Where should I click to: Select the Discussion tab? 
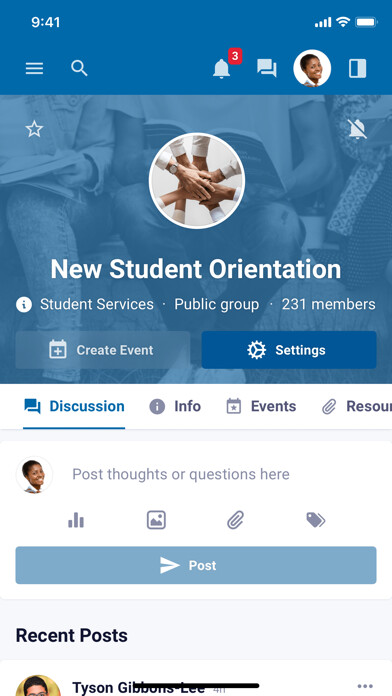point(74,406)
